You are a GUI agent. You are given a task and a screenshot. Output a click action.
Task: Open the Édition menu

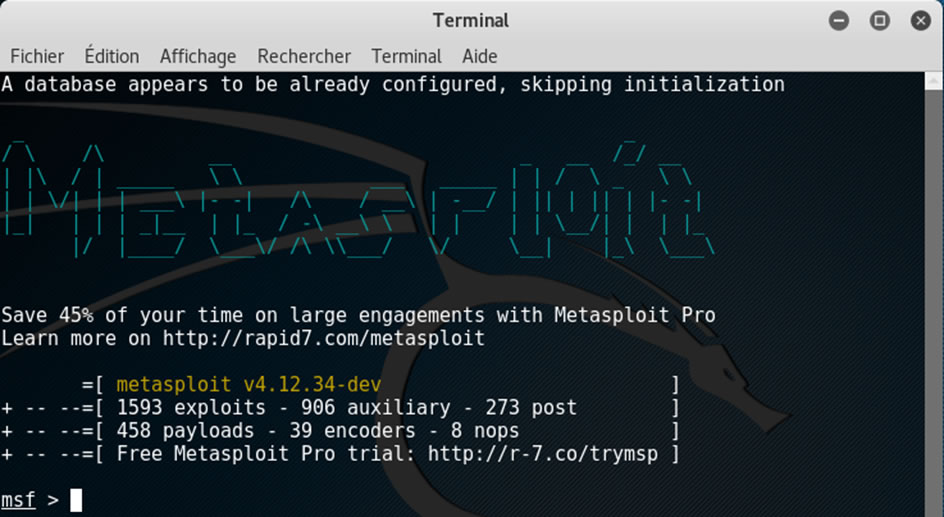(112, 57)
